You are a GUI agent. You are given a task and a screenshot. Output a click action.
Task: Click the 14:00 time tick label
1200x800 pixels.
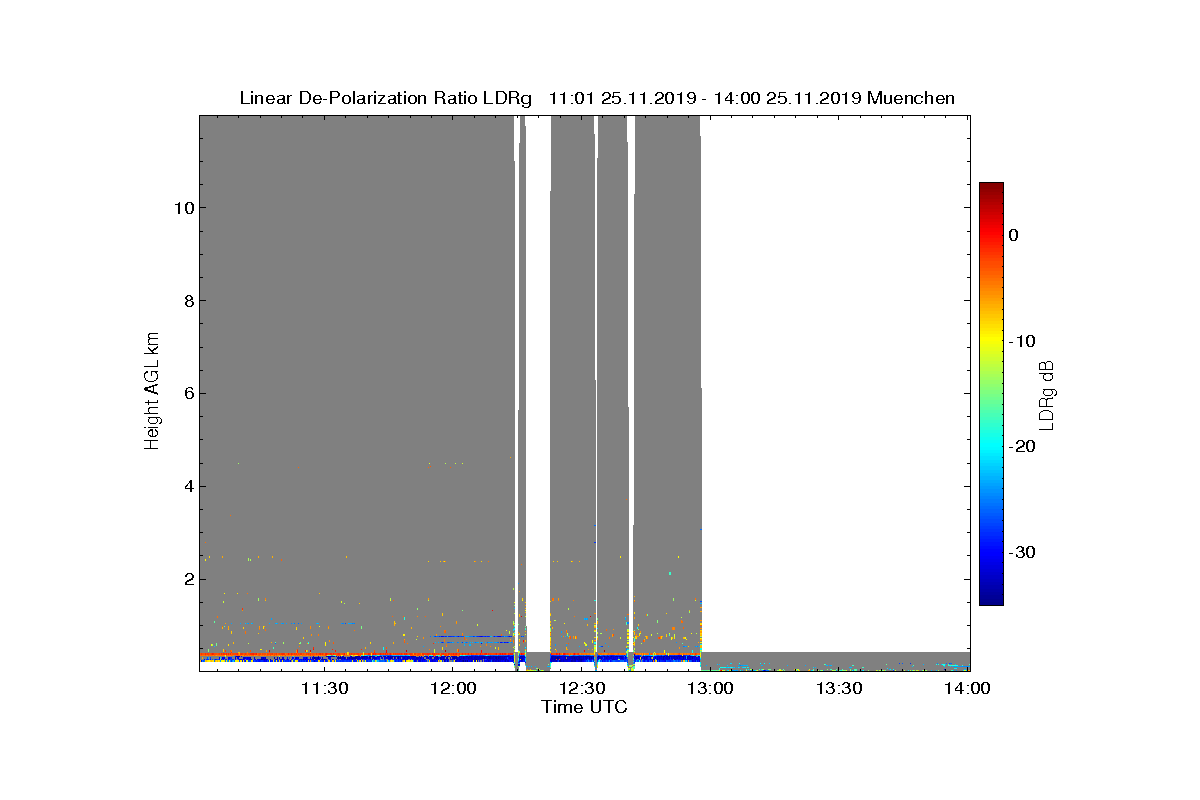968,689
